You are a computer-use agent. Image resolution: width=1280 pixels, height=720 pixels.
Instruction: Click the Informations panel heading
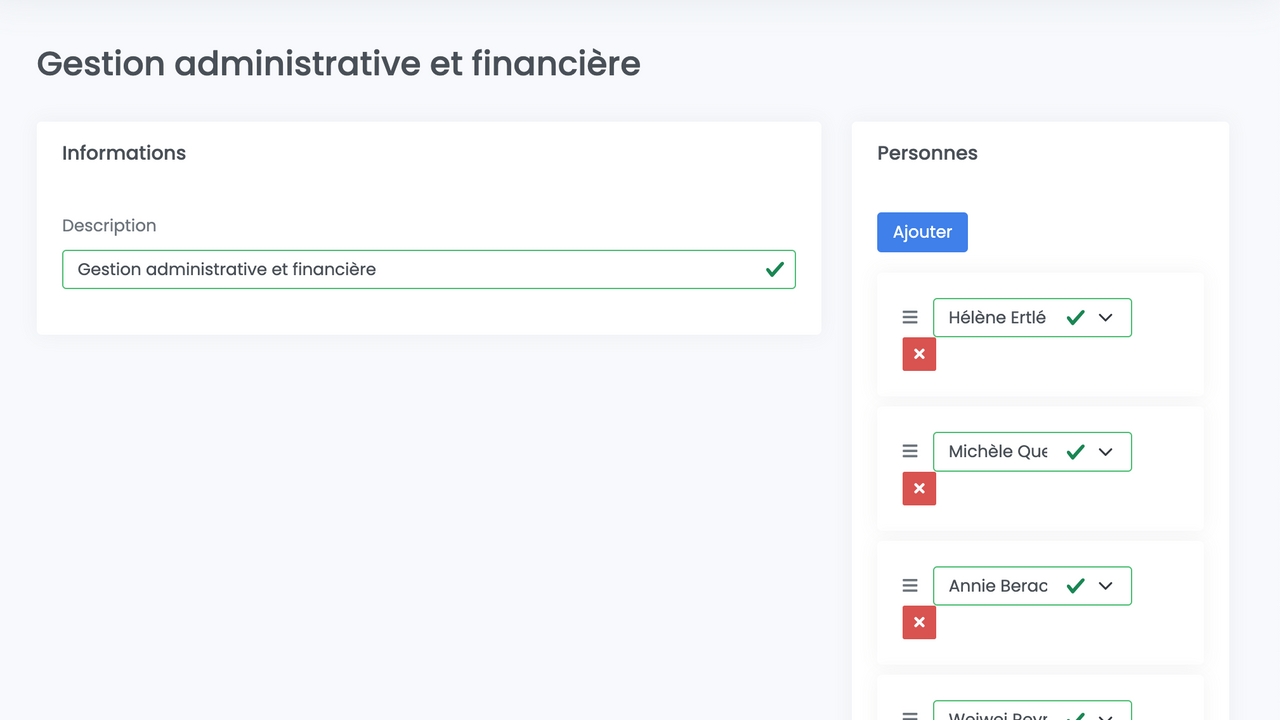[124, 153]
